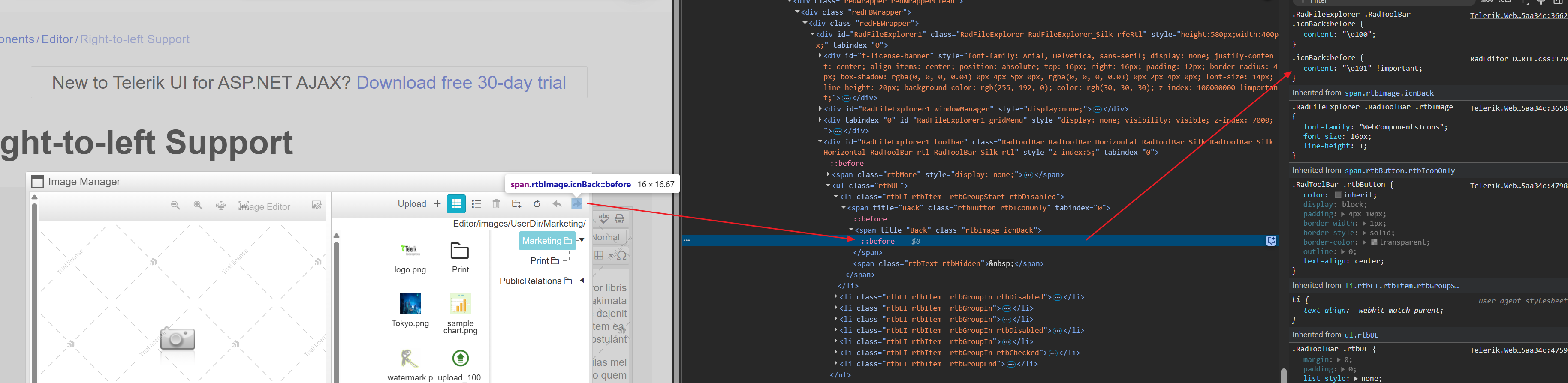Collapse the RadFileExplorer1 div node

tap(812, 35)
